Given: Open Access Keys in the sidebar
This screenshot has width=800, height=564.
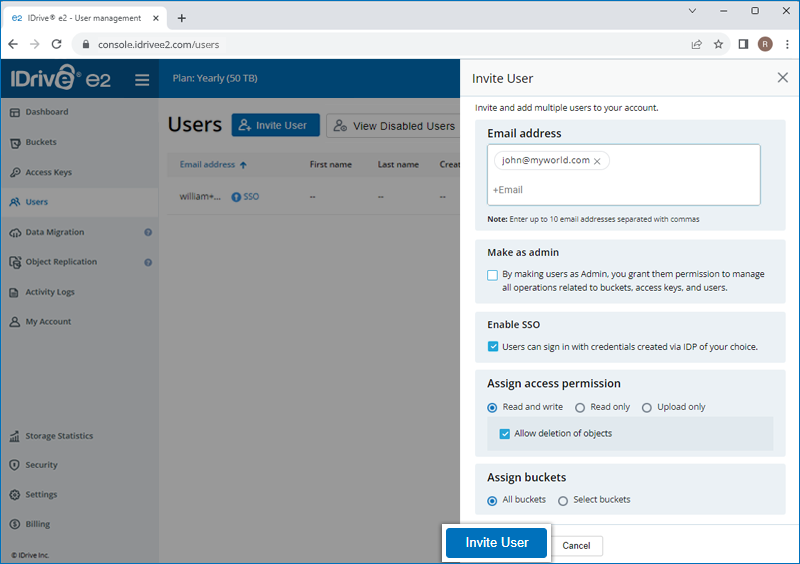Looking at the screenshot, I should 48,172.
